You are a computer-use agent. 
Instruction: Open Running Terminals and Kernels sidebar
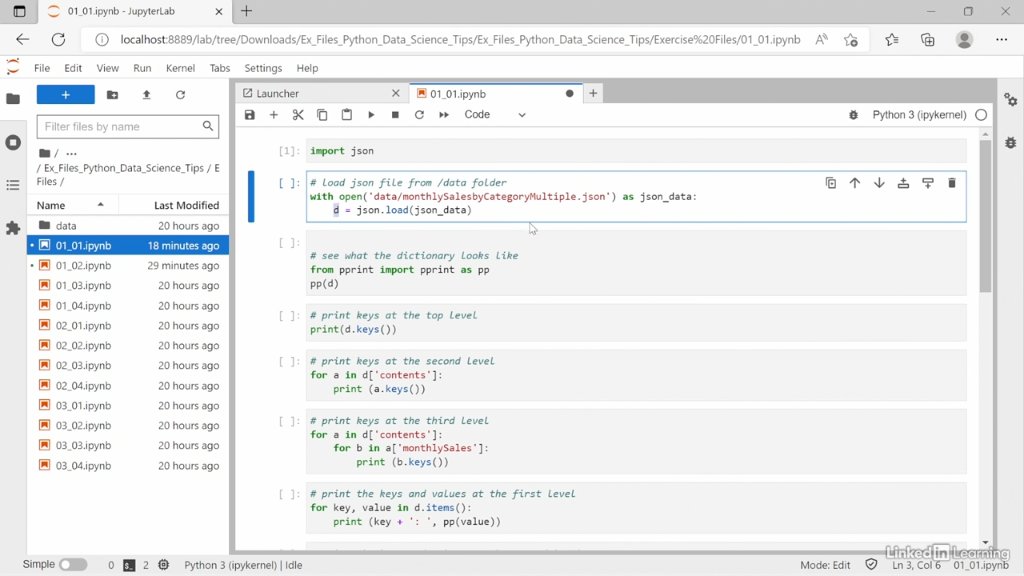point(13,142)
